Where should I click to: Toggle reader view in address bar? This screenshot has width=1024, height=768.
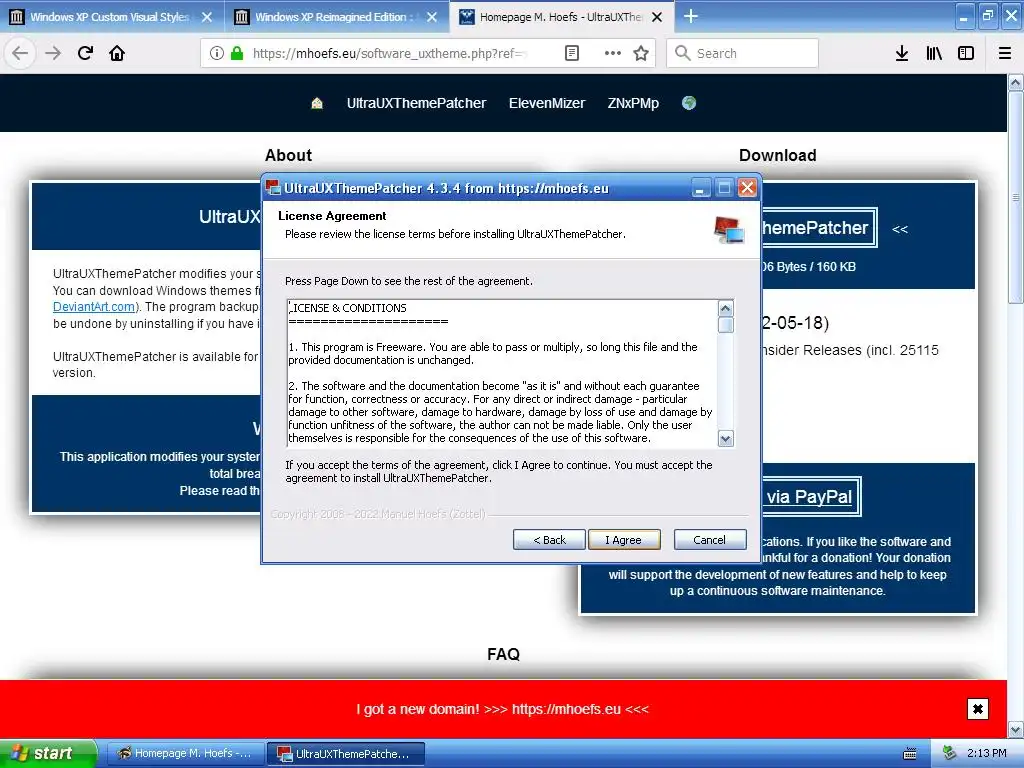coord(571,53)
